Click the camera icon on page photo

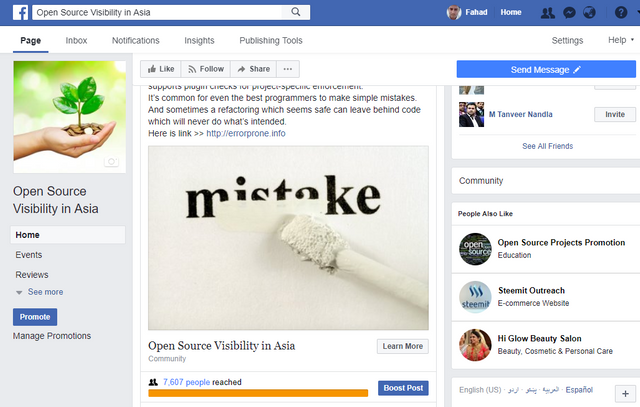[x=111, y=162]
